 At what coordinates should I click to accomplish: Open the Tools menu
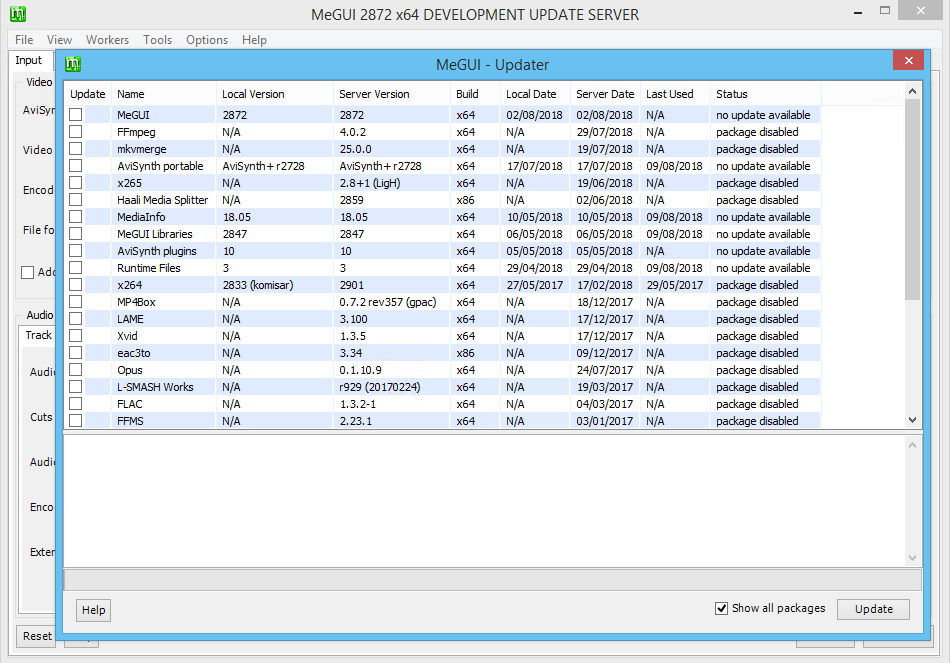(x=158, y=39)
